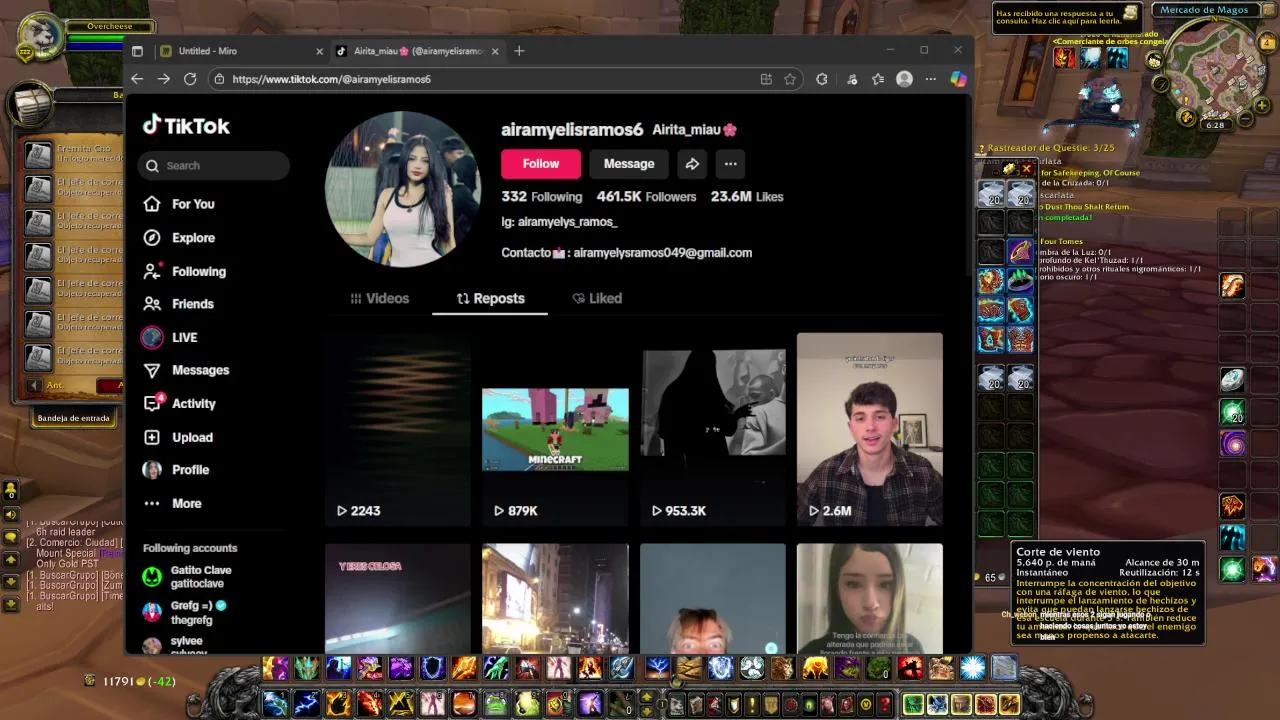Expand the More menu in TikTok sidebar
1280x720 pixels.
(x=173, y=503)
